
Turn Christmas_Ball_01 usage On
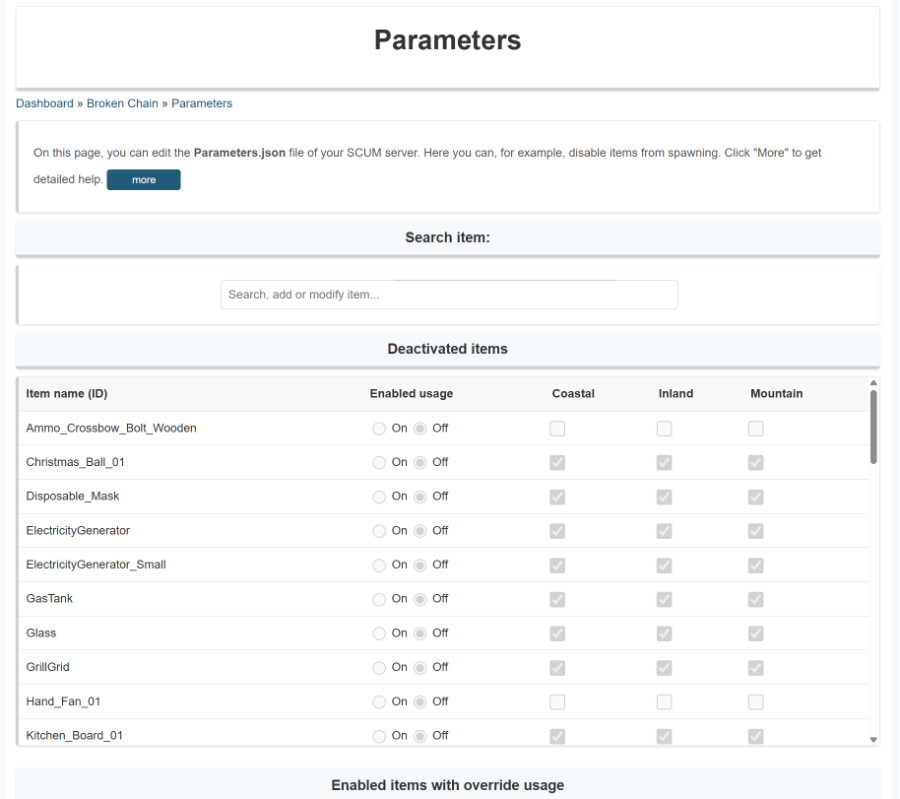(x=379, y=462)
